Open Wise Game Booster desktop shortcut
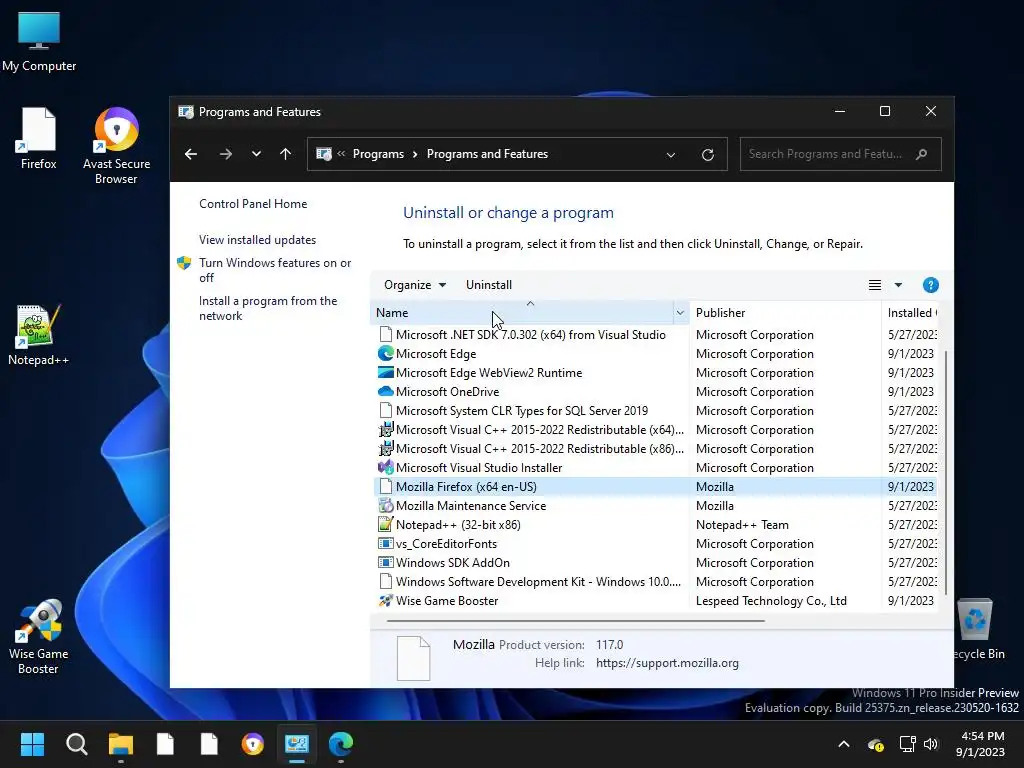Viewport: 1024px width, 768px height. (x=38, y=636)
